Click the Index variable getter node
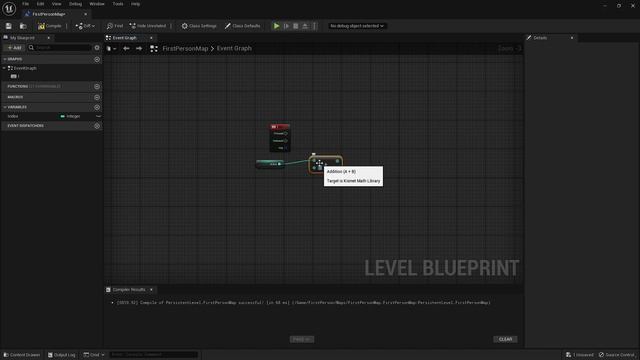The width and height of the screenshot is (640, 360). pyautogui.click(x=270, y=164)
